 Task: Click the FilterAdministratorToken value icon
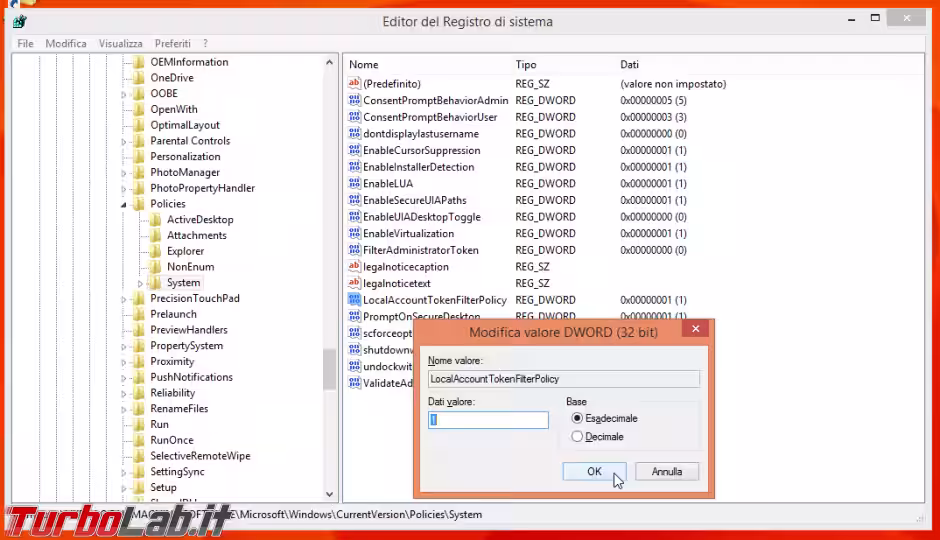coord(354,250)
